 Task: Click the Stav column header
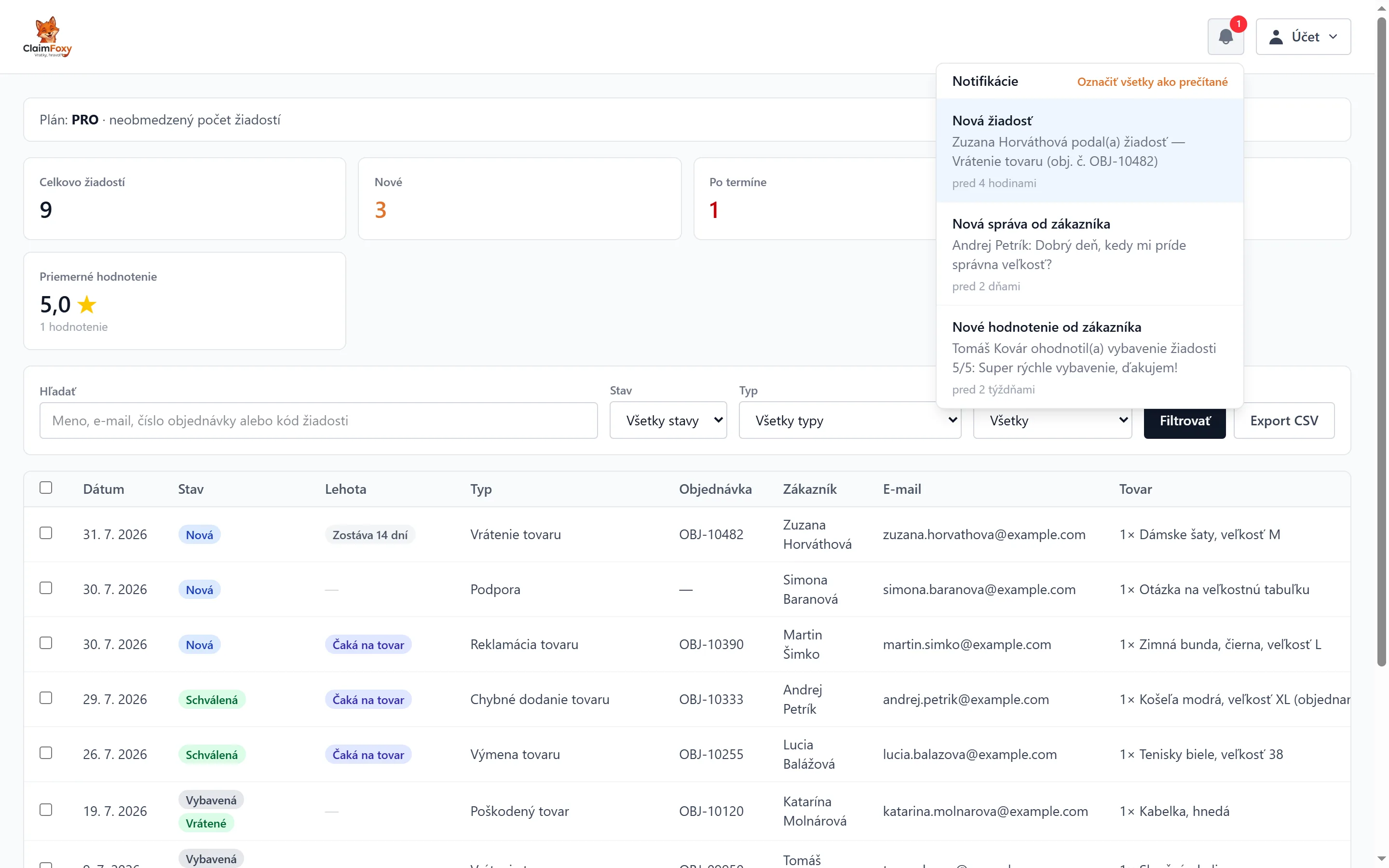pyautogui.click(x=191, y=489)
